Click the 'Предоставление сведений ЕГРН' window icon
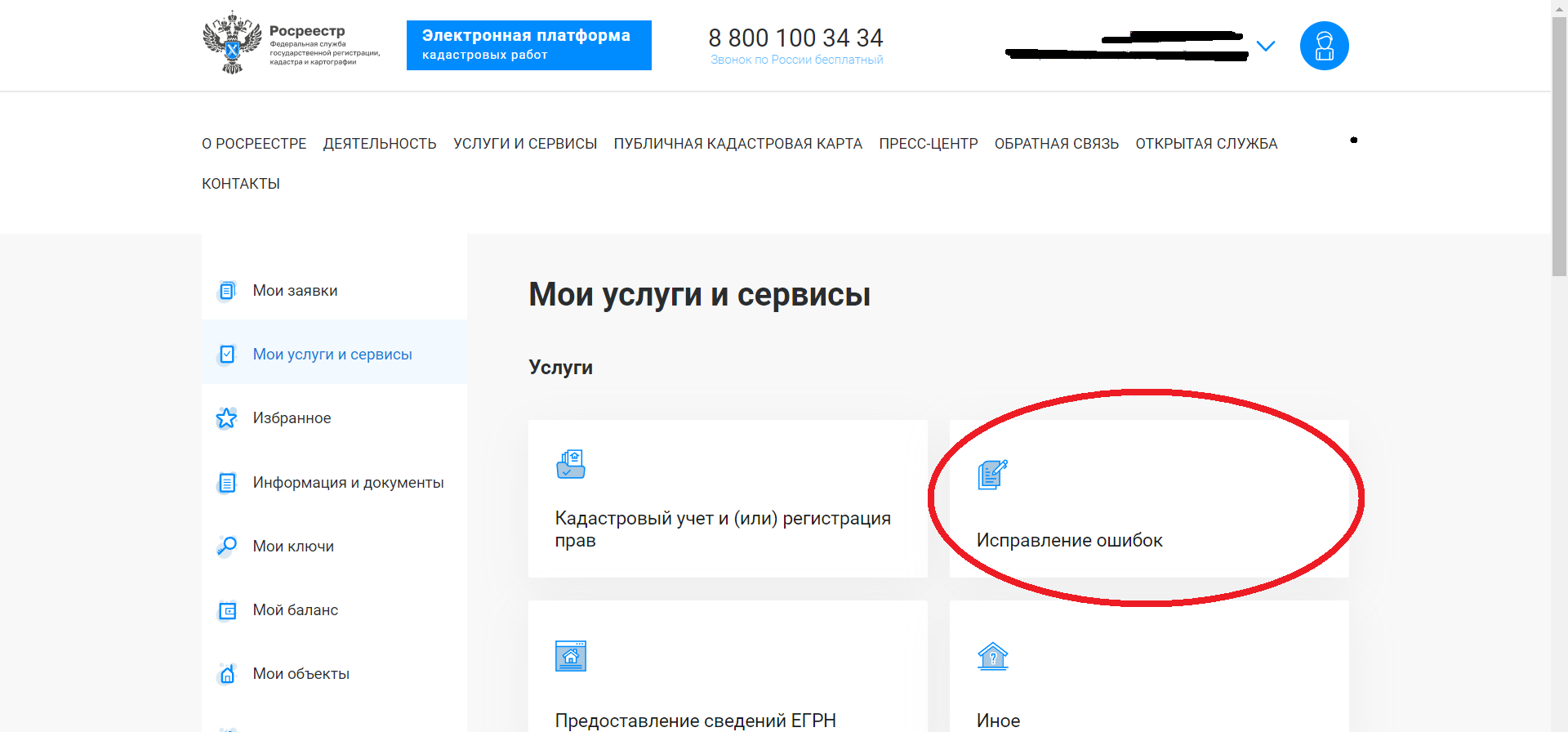This screenshot has height=732, width=1568. (571, 656)
